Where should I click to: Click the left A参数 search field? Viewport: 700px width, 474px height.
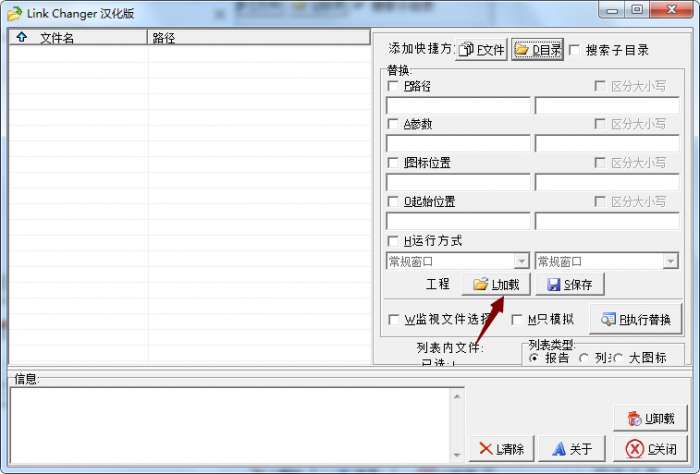458,143
